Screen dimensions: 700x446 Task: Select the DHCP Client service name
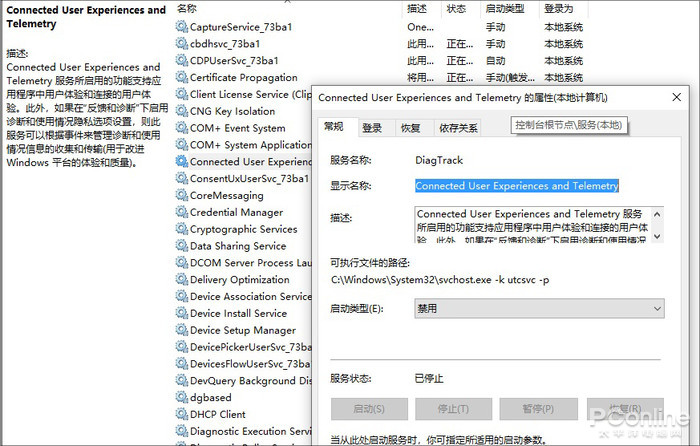tap(217, 414)
